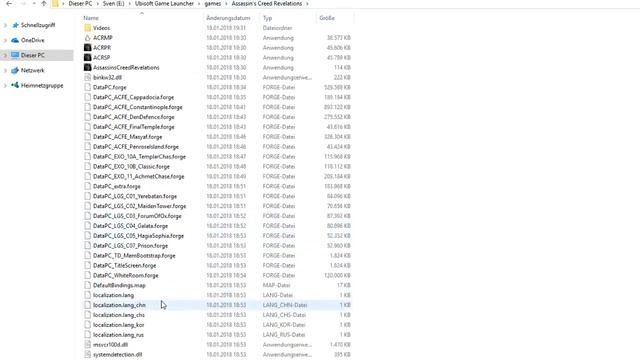Screen dimensions: 640x360
Task: Select DataPC_LGS_C05_HagiaSophia.forge file
Action: coord(138,236)
